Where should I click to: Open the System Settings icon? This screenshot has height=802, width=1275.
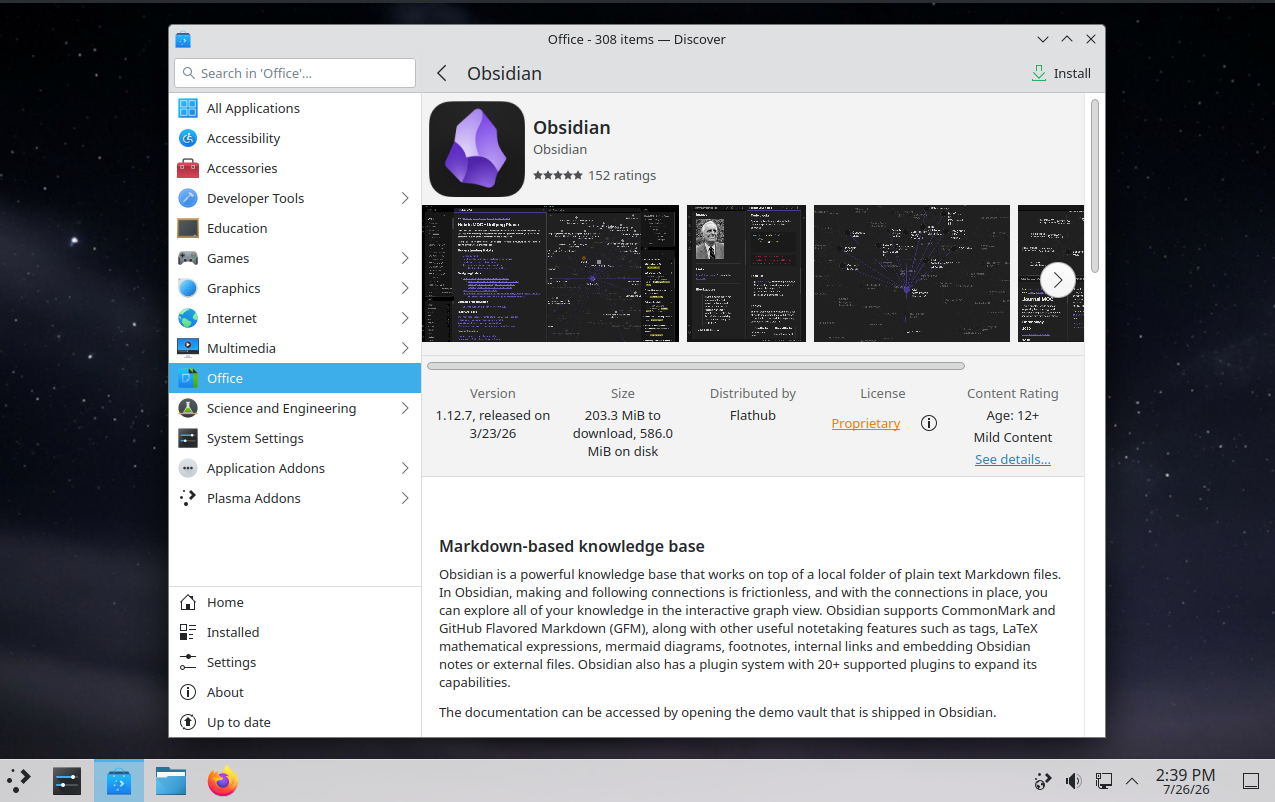188,438
